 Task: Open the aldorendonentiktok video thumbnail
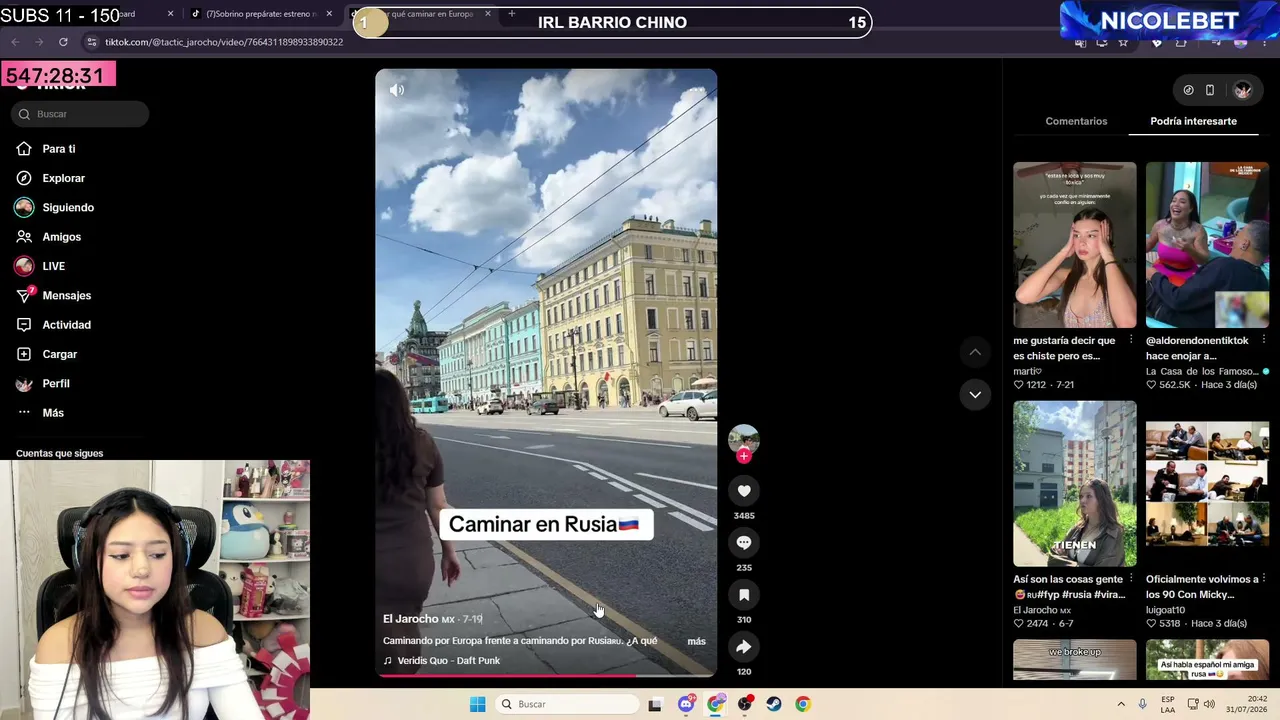click(1207, 245)
